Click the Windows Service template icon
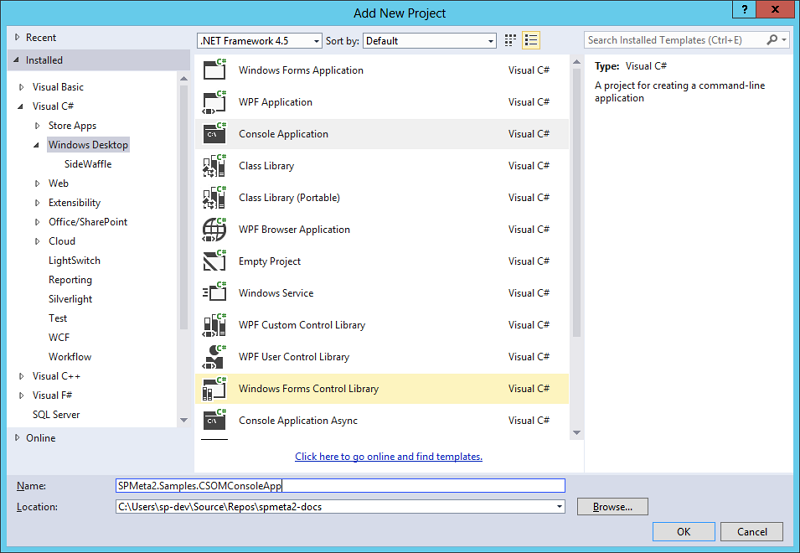Viewport: 800px width, 553px height. 214,293
